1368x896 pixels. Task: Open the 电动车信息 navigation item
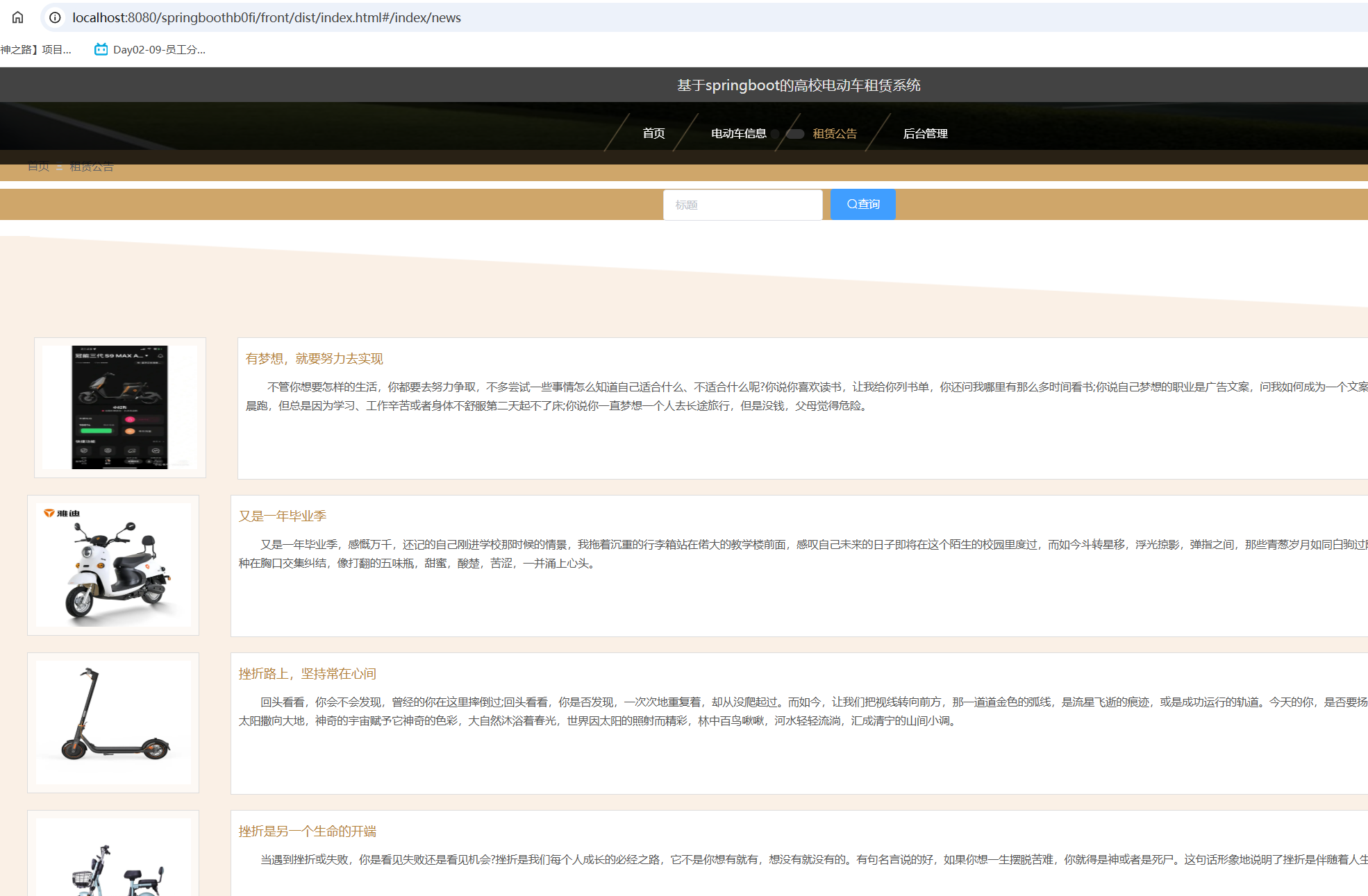click(738, 133)
